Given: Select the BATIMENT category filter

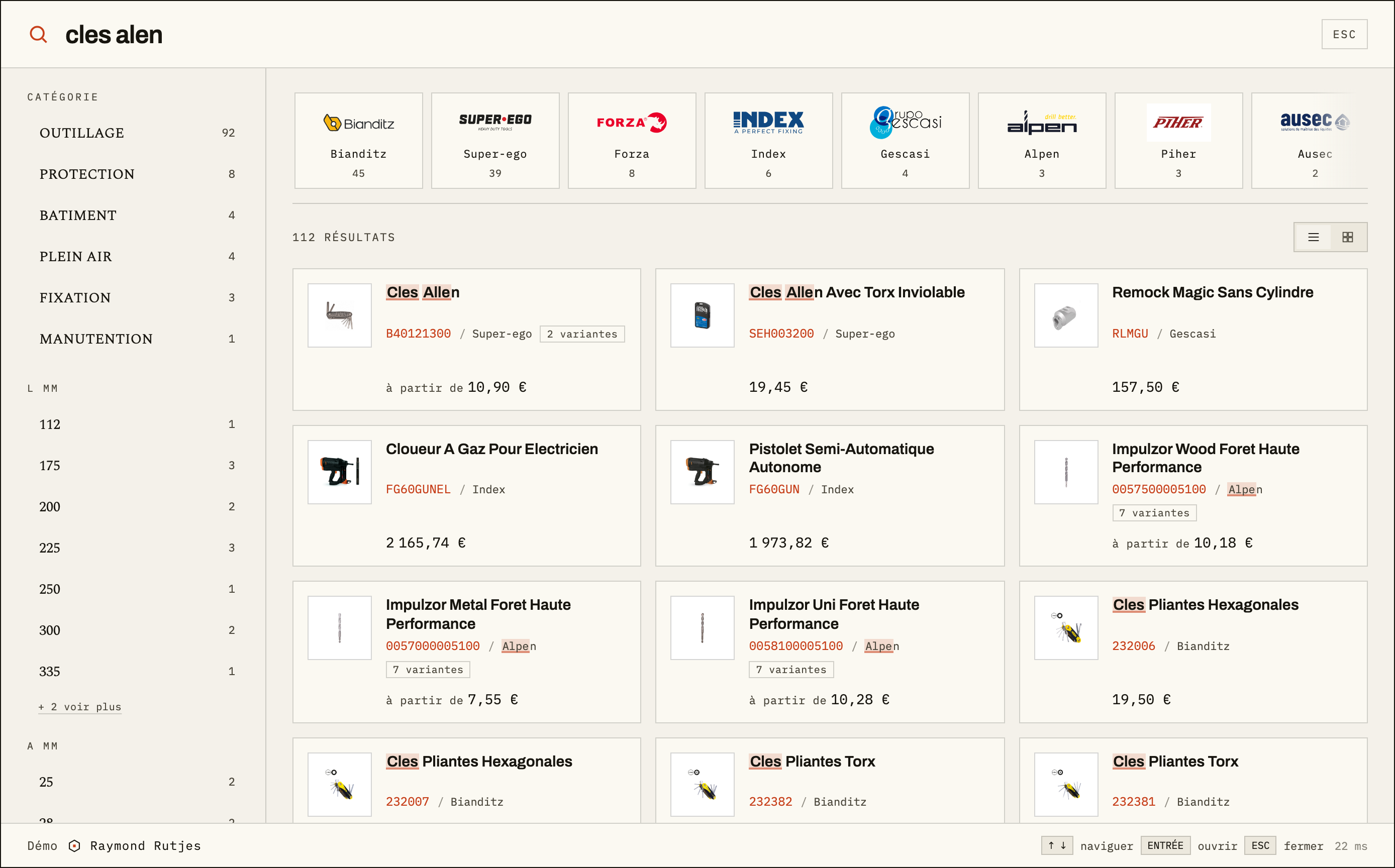Looking at the screenshot, I should (x=137, y=215).
